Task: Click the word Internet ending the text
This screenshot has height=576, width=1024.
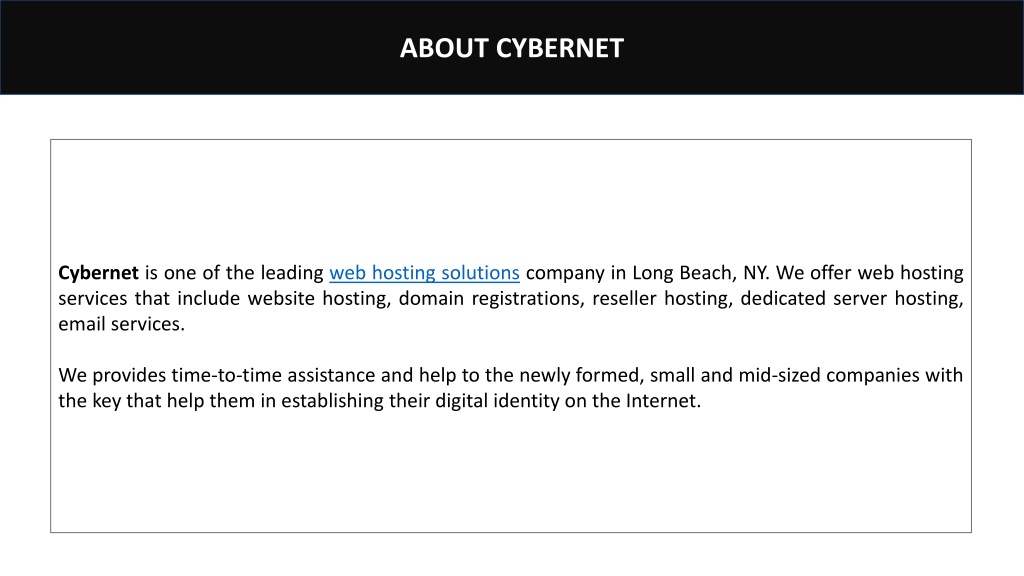Action: coord(663,400)
